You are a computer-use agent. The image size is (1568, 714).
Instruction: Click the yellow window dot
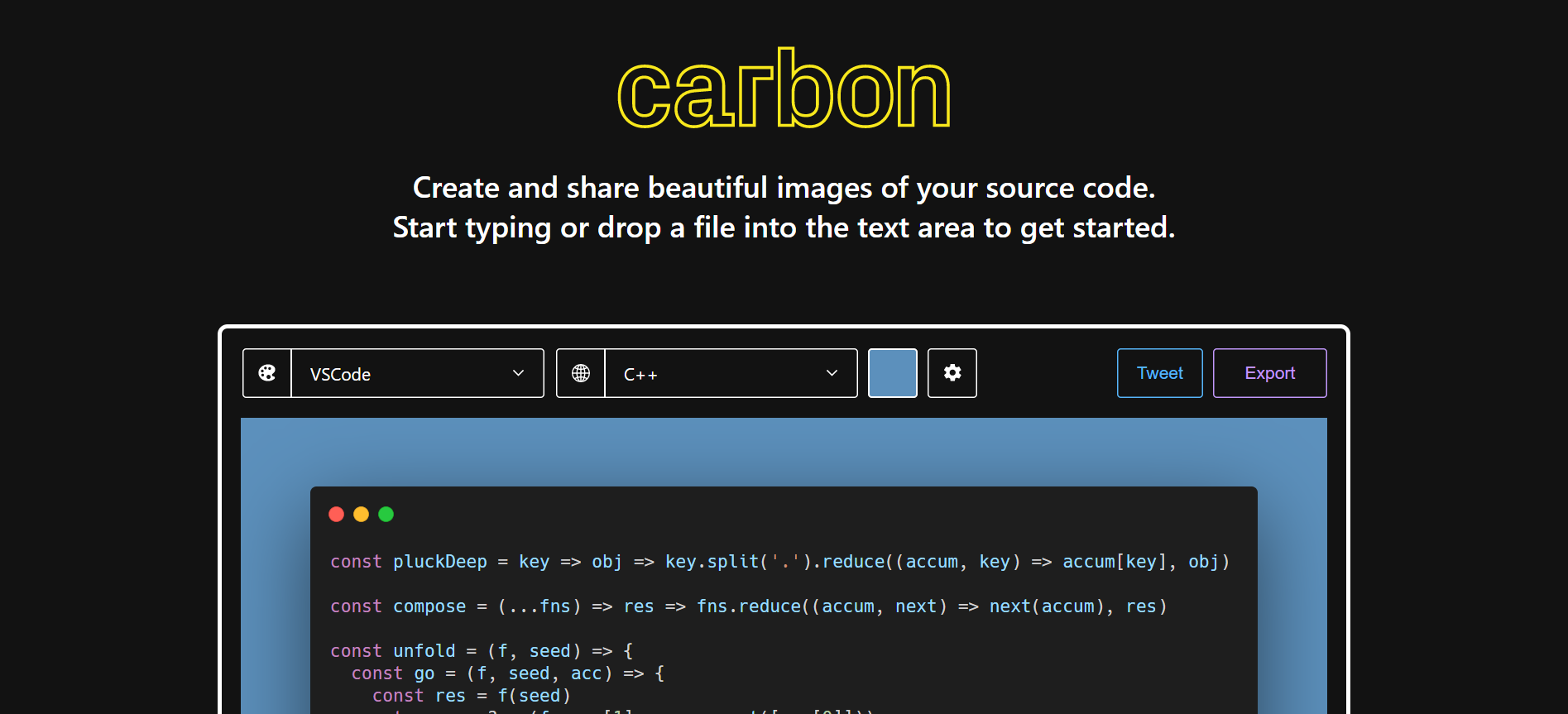point(361,515)
